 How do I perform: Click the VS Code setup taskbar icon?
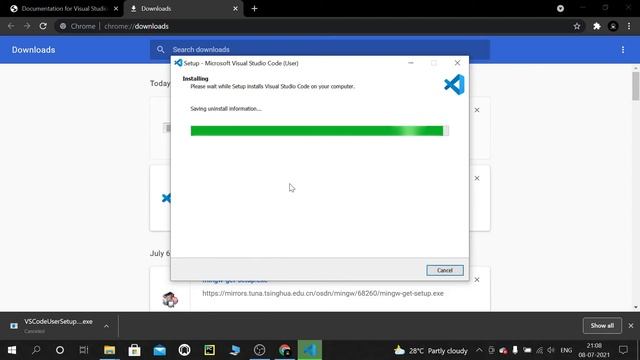tap(310, 350)
